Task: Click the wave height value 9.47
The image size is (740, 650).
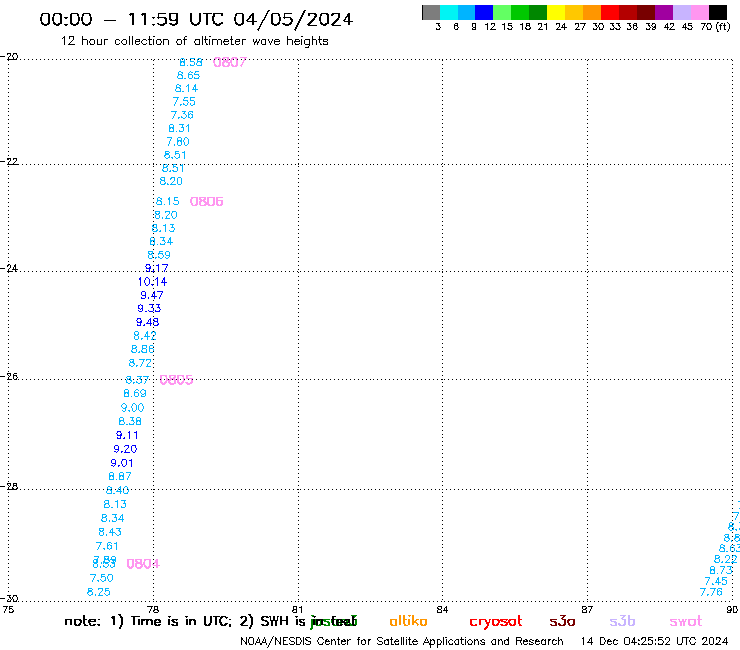Action: [151, 295]
